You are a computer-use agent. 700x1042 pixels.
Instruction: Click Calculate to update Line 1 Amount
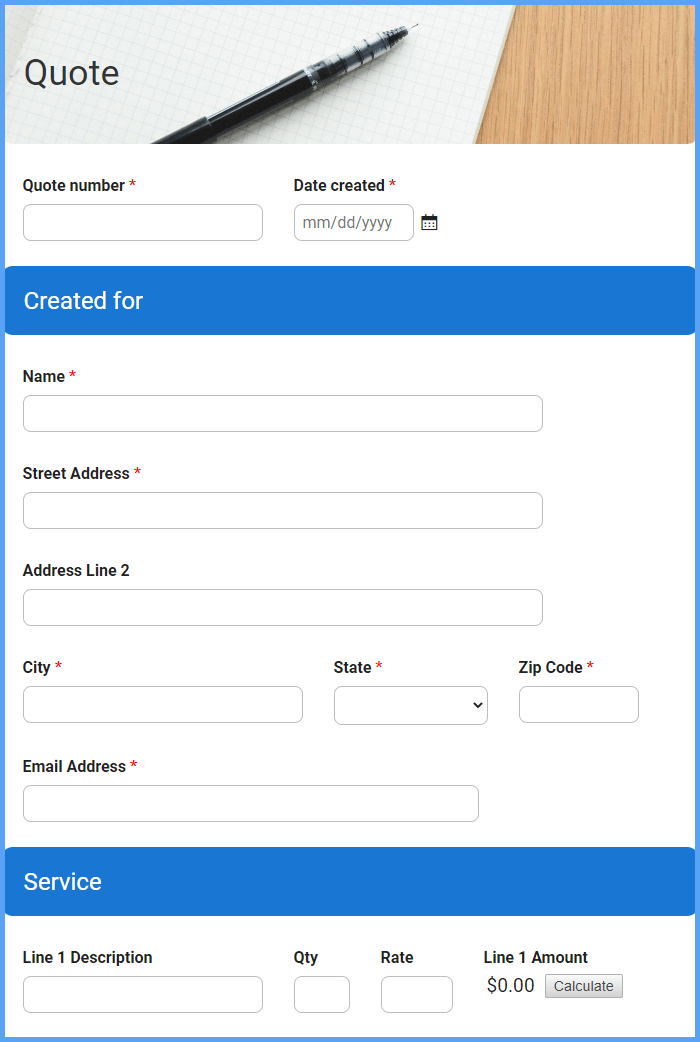point(583,985)
